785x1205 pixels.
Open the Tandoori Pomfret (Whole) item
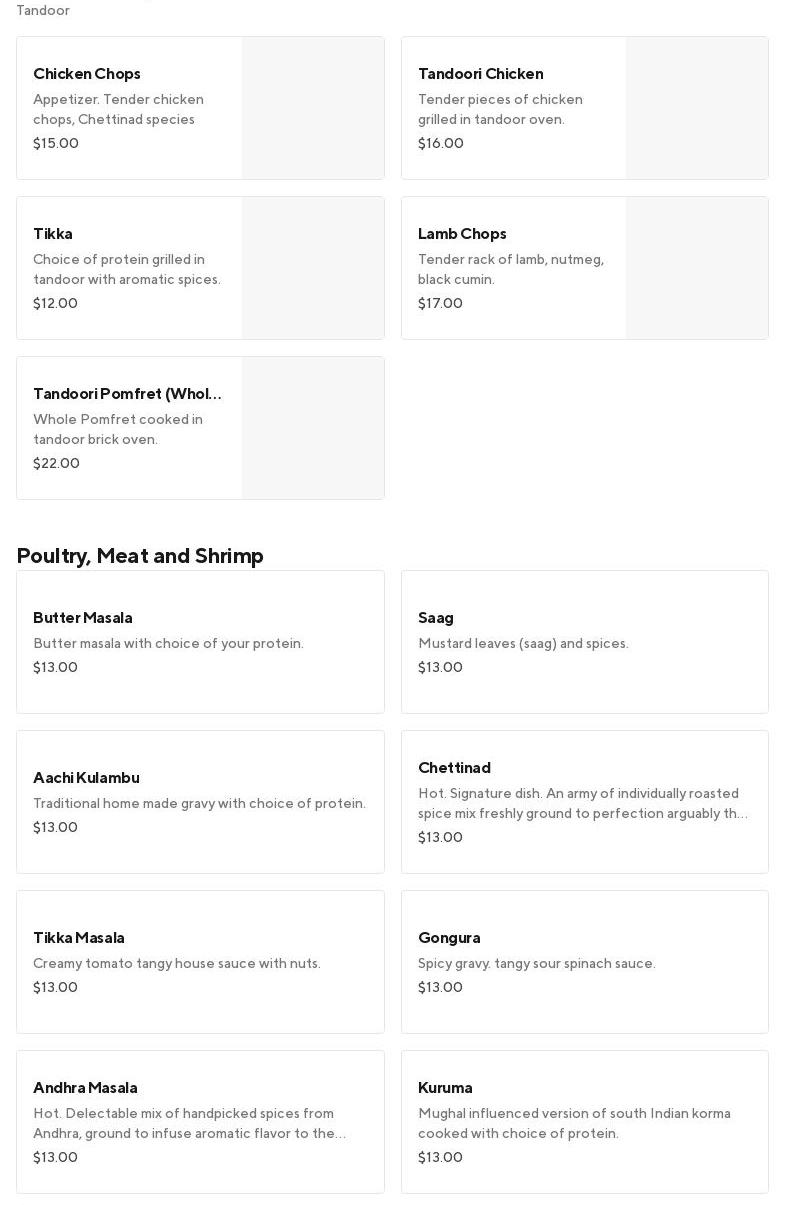coord(127,394)
